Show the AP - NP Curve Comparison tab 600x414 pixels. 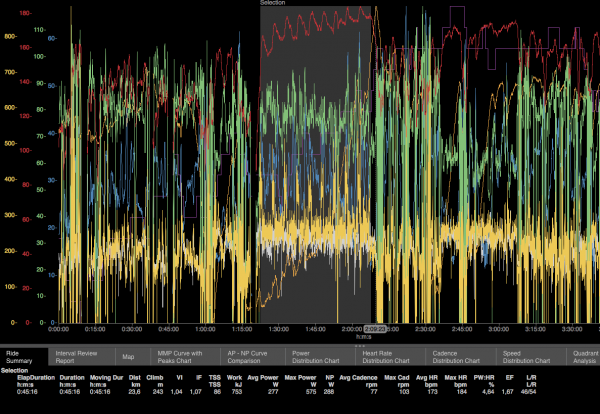[252, 356]
